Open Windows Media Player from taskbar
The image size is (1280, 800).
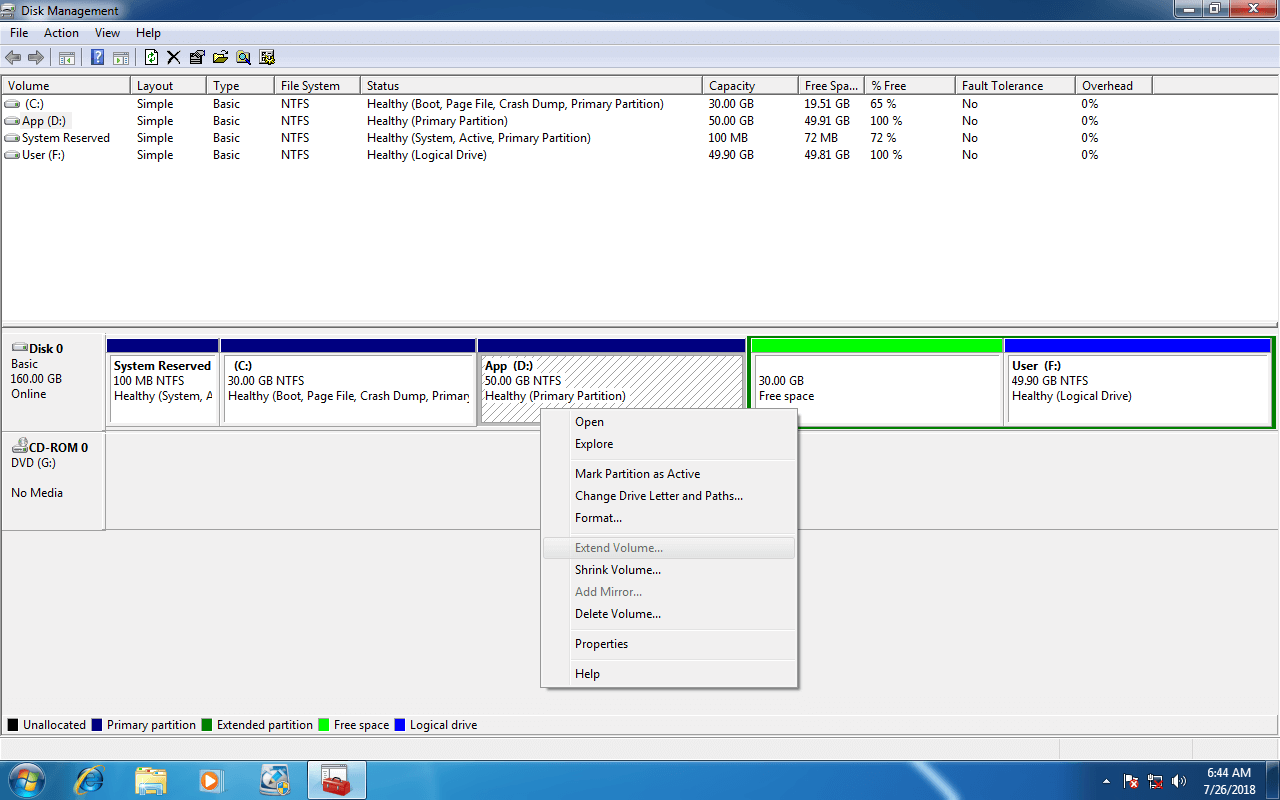coord(212,780)
